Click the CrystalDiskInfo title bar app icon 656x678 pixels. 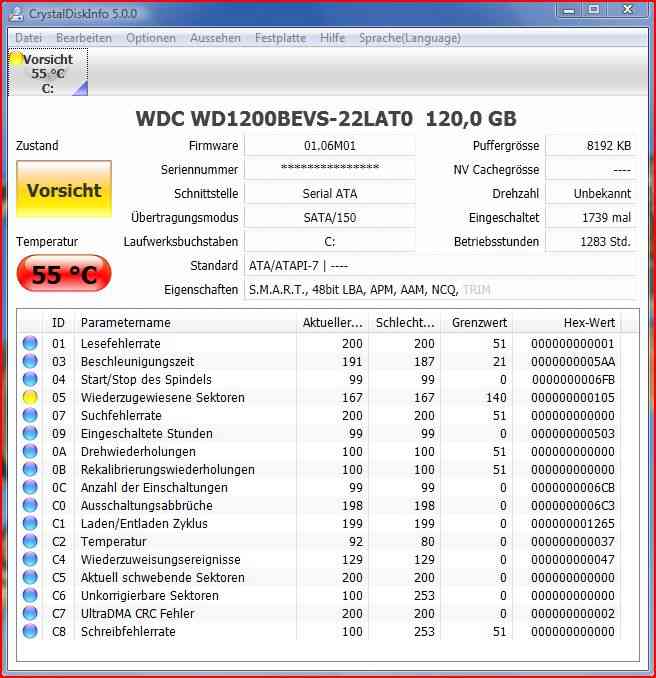(16, 14)
